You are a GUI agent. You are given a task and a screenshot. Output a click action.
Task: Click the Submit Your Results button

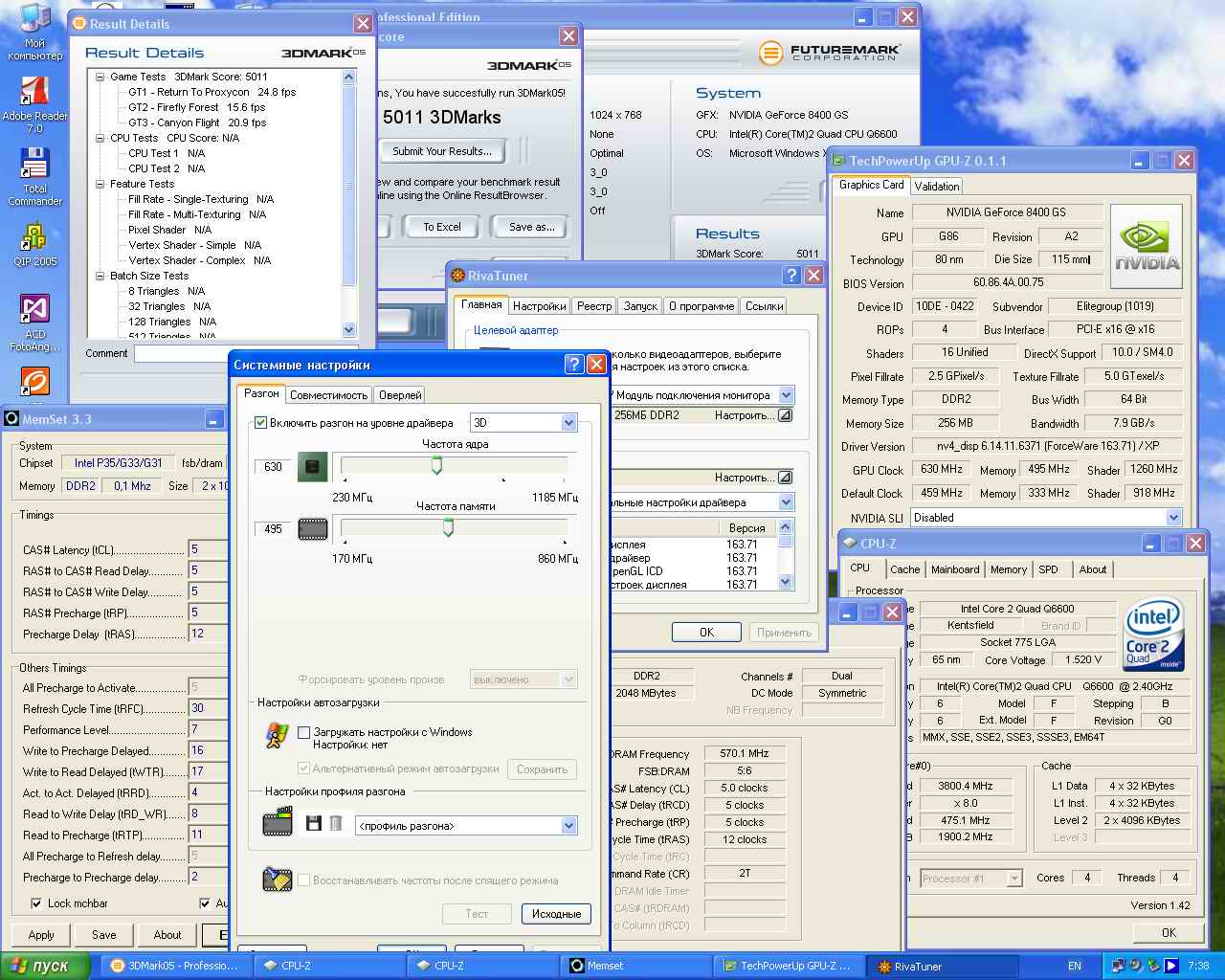(442, 151)
